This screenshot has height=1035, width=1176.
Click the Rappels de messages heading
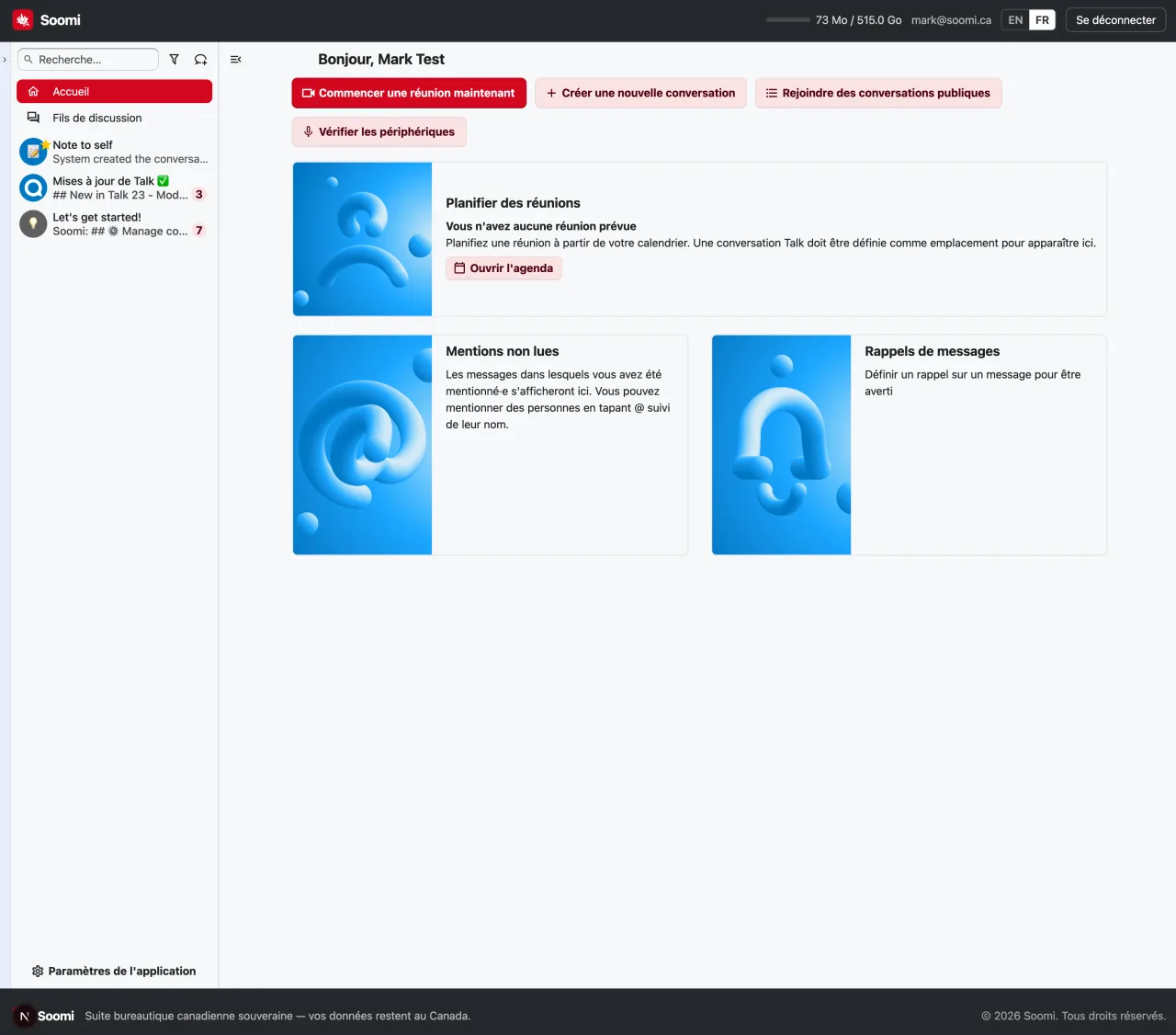932,351
